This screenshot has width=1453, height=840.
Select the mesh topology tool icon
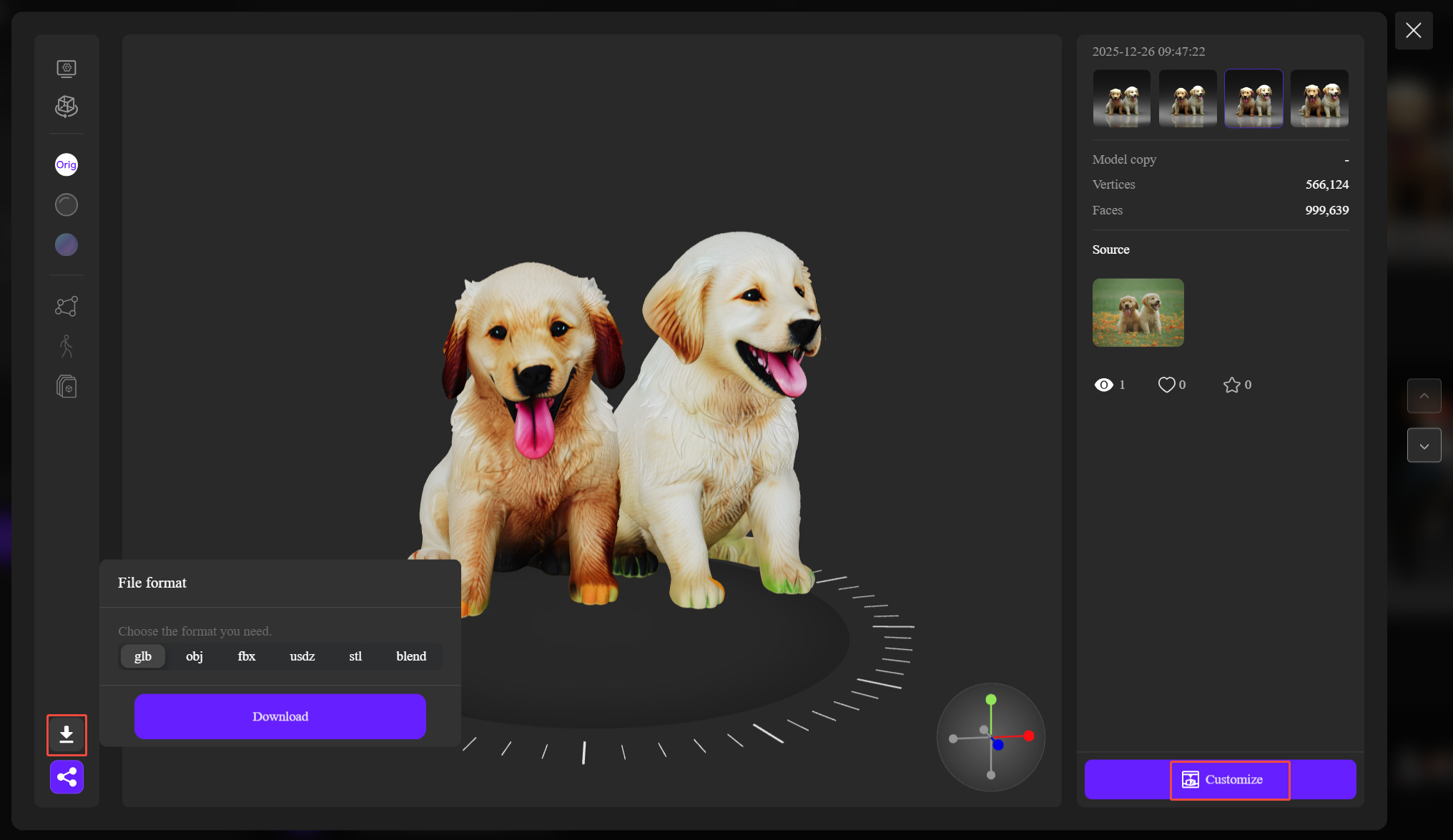pos(67,306)
